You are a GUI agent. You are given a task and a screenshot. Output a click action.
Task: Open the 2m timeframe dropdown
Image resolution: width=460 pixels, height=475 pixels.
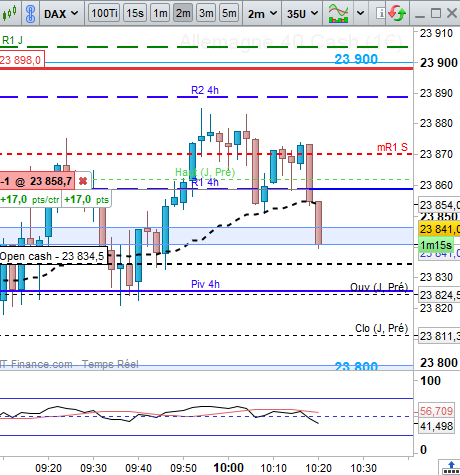(x=262, y=14)
